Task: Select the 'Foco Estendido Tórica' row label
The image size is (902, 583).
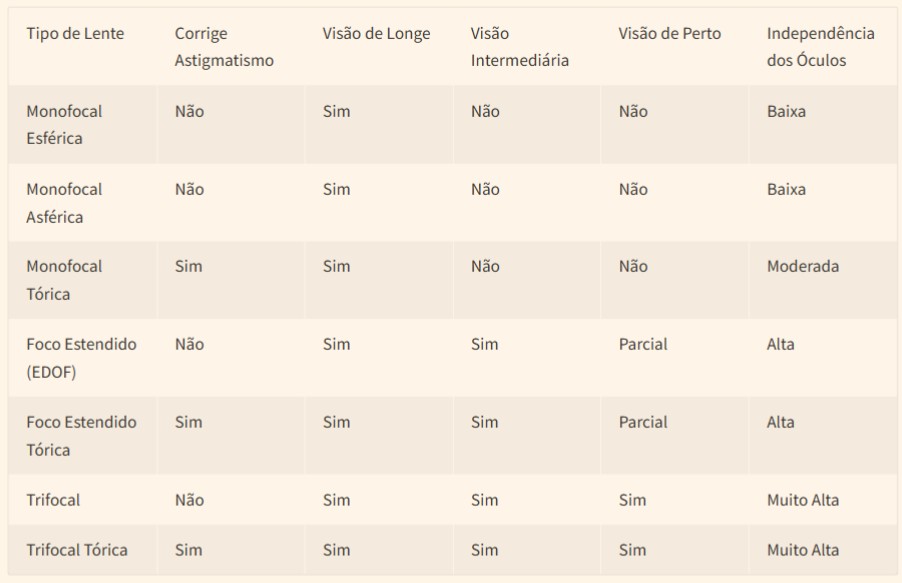Action: tap(81, 436)
